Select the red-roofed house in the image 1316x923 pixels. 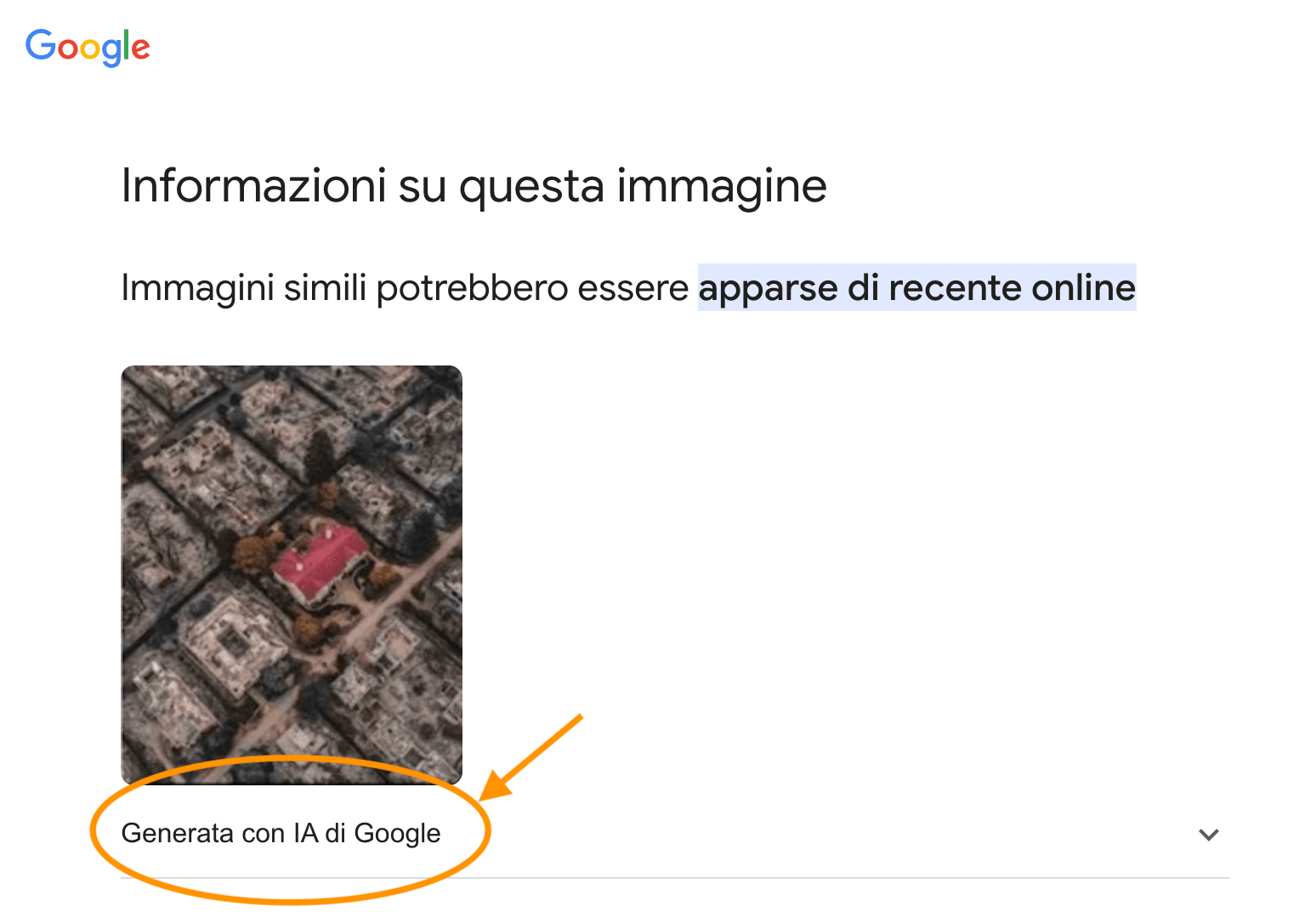(x=320, y=560)
